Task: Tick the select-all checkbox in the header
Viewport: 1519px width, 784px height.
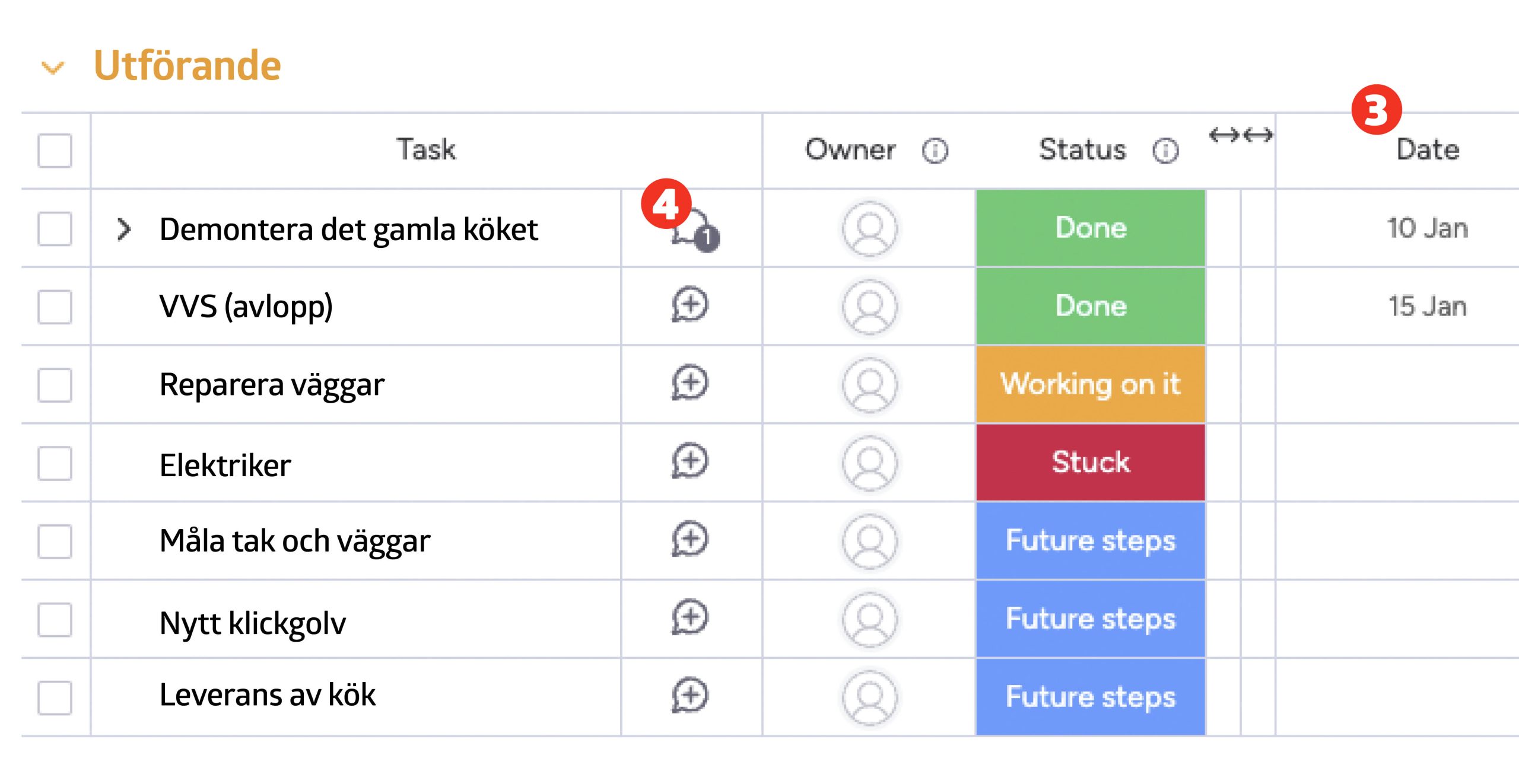Action: [55, 151]
